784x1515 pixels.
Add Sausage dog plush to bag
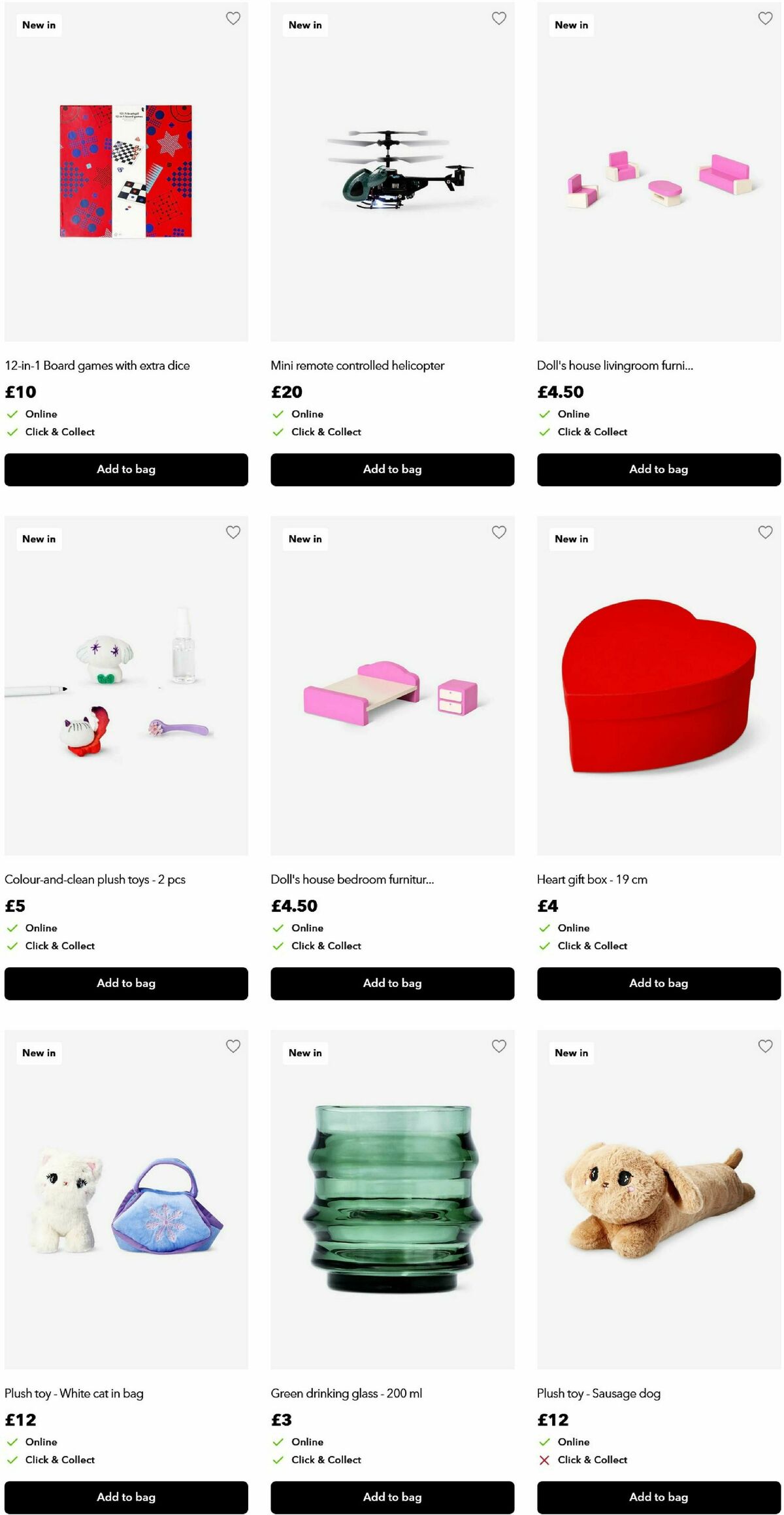pos(659,1497)
